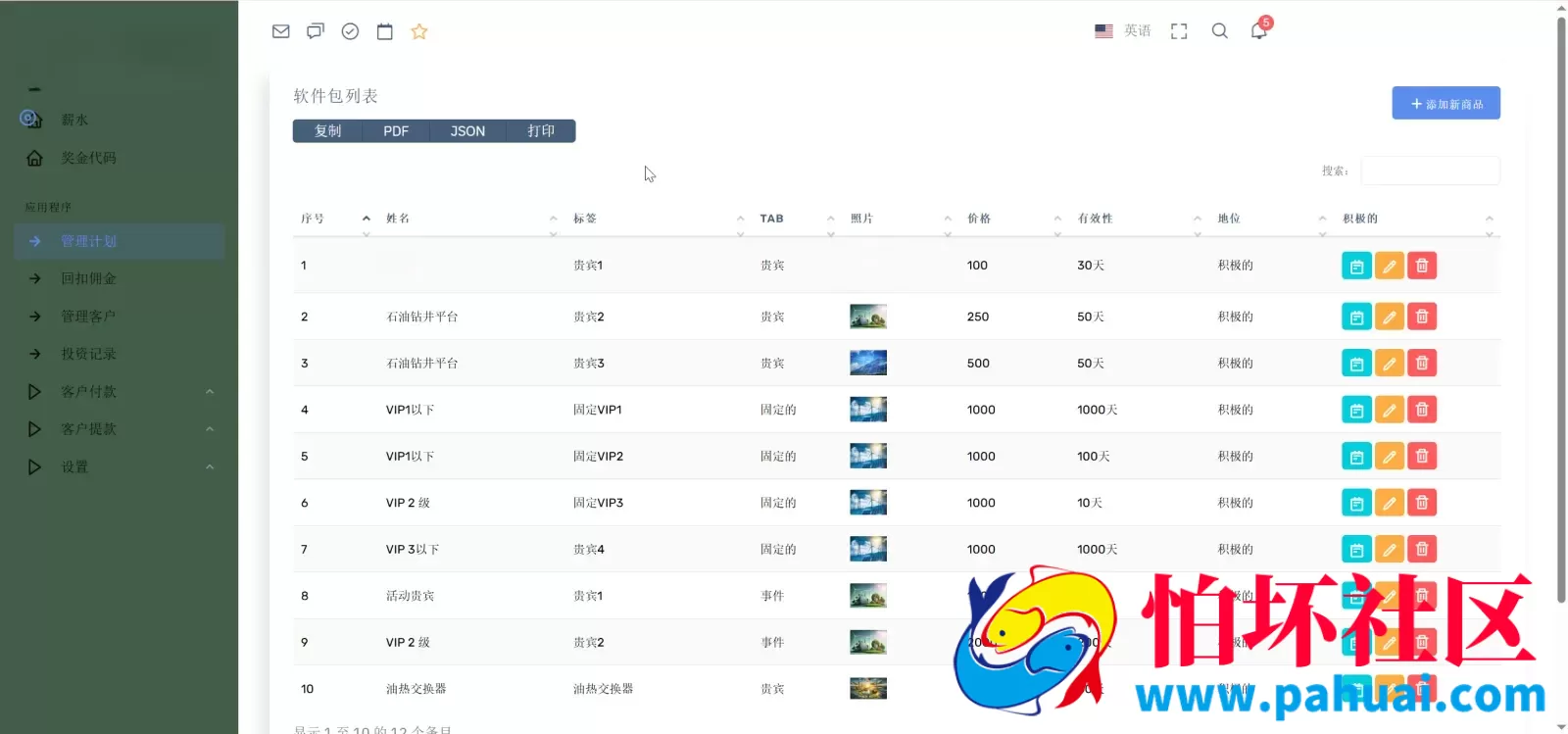Delete row 3 with red trash icon
The width and height of the screenshot is (1568, 734).
point(1422,364)
